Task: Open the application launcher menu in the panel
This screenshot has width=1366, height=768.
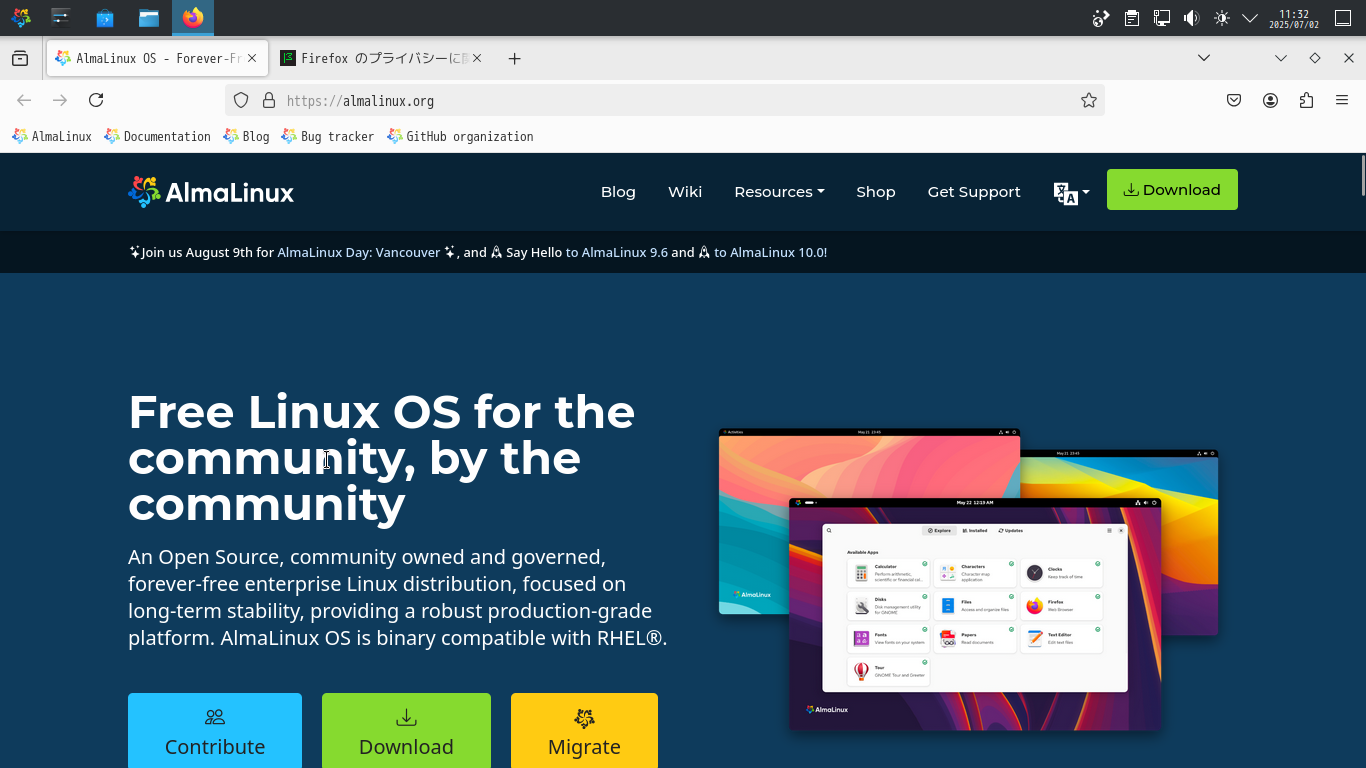Action: [x=20, y=18]
